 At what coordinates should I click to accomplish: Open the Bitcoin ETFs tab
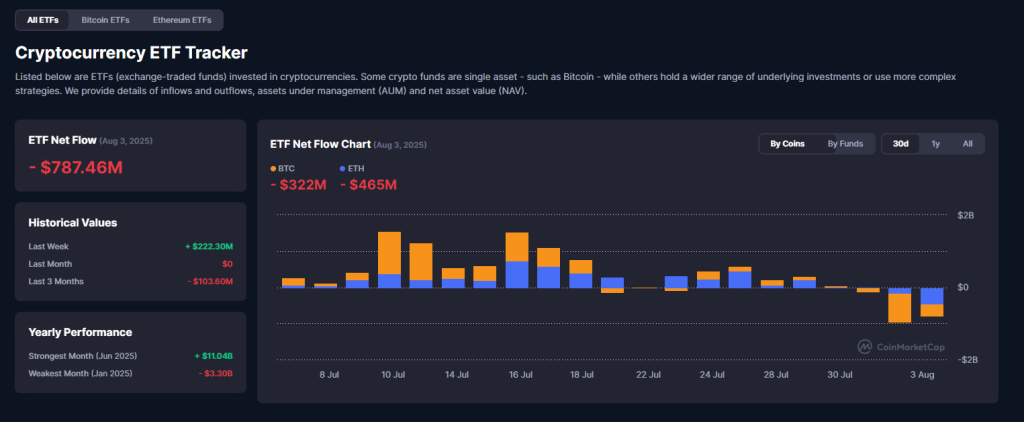tap(104, 20)
